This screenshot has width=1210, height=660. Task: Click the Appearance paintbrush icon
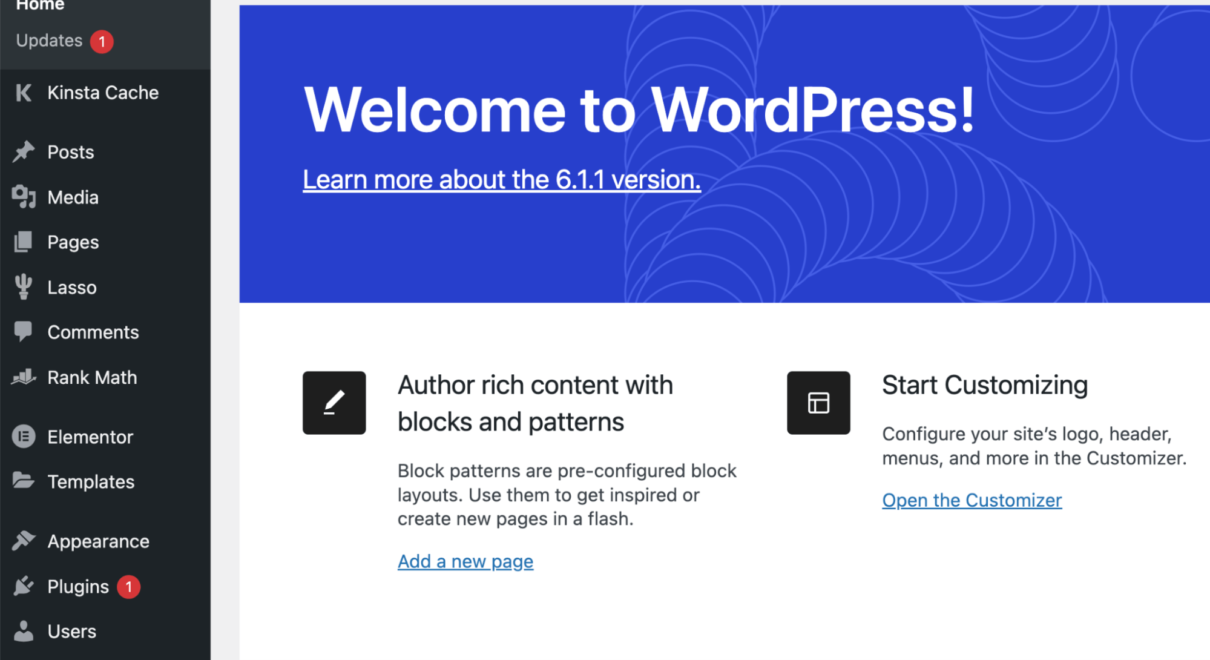tap(23, 541)
